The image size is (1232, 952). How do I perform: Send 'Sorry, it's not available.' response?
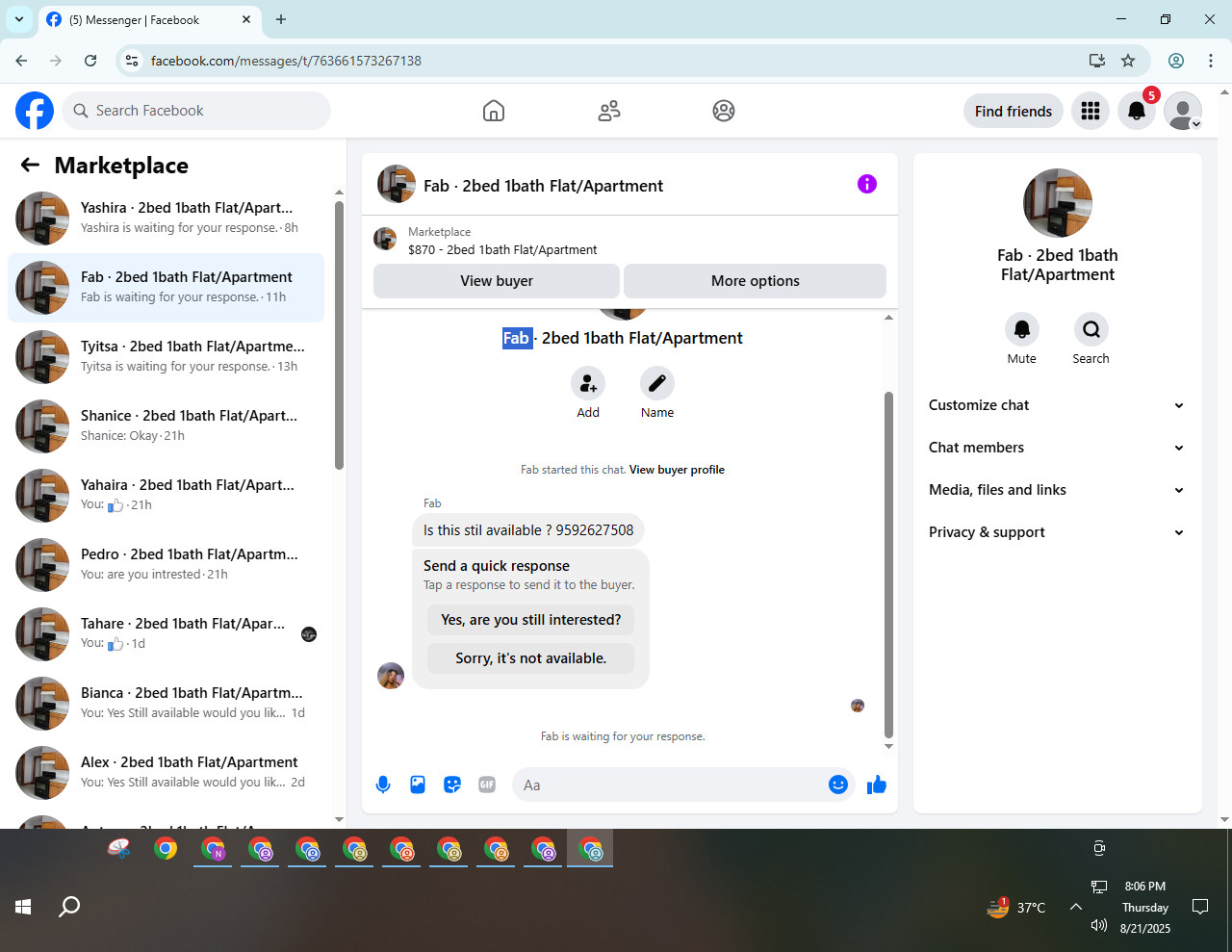pyautogui.click(x=531, y=658)
